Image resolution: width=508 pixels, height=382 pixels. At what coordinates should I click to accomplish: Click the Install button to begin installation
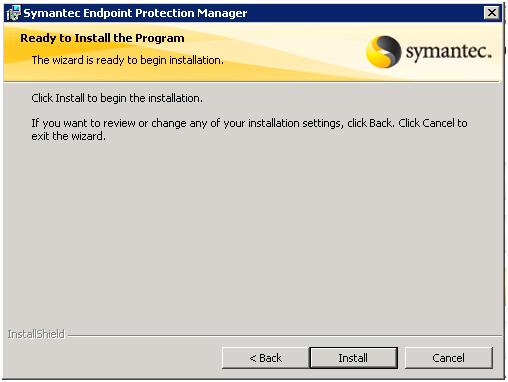pyautogui.click(x=353, y=358)
